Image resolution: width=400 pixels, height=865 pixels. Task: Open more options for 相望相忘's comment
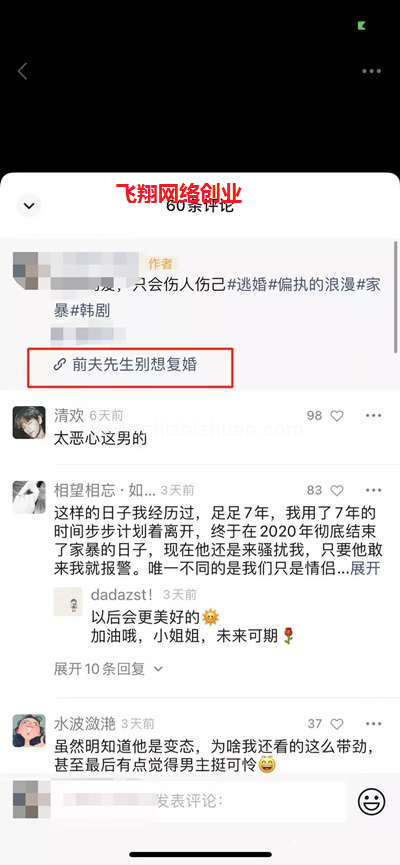coord(374,490)
